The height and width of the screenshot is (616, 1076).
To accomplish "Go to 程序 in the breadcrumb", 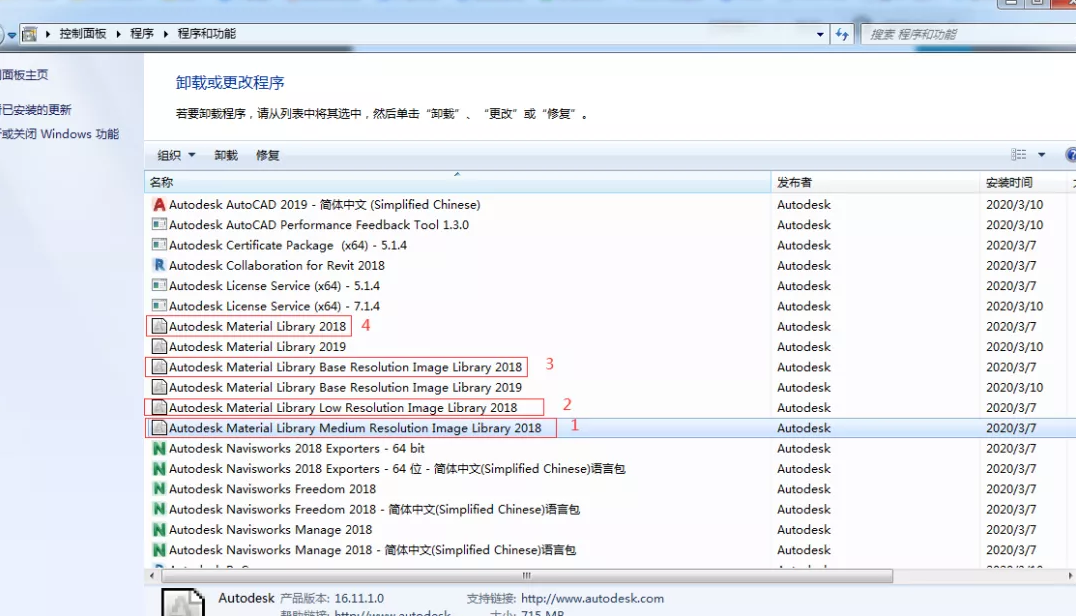I will click(142, 34).
